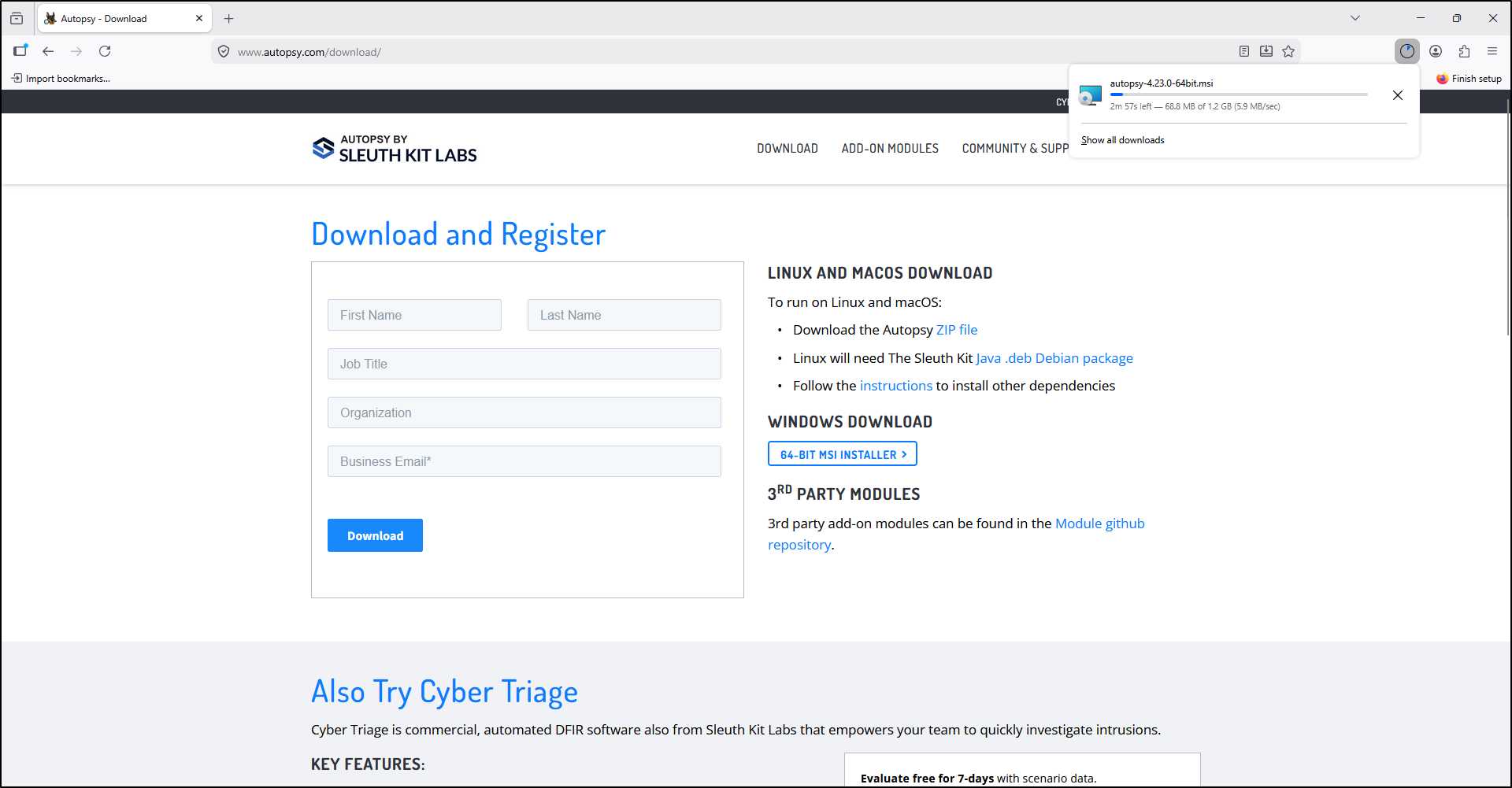Focus the First Name field
The height and width of the screenshot is (788, 1512).
(414, 315)
